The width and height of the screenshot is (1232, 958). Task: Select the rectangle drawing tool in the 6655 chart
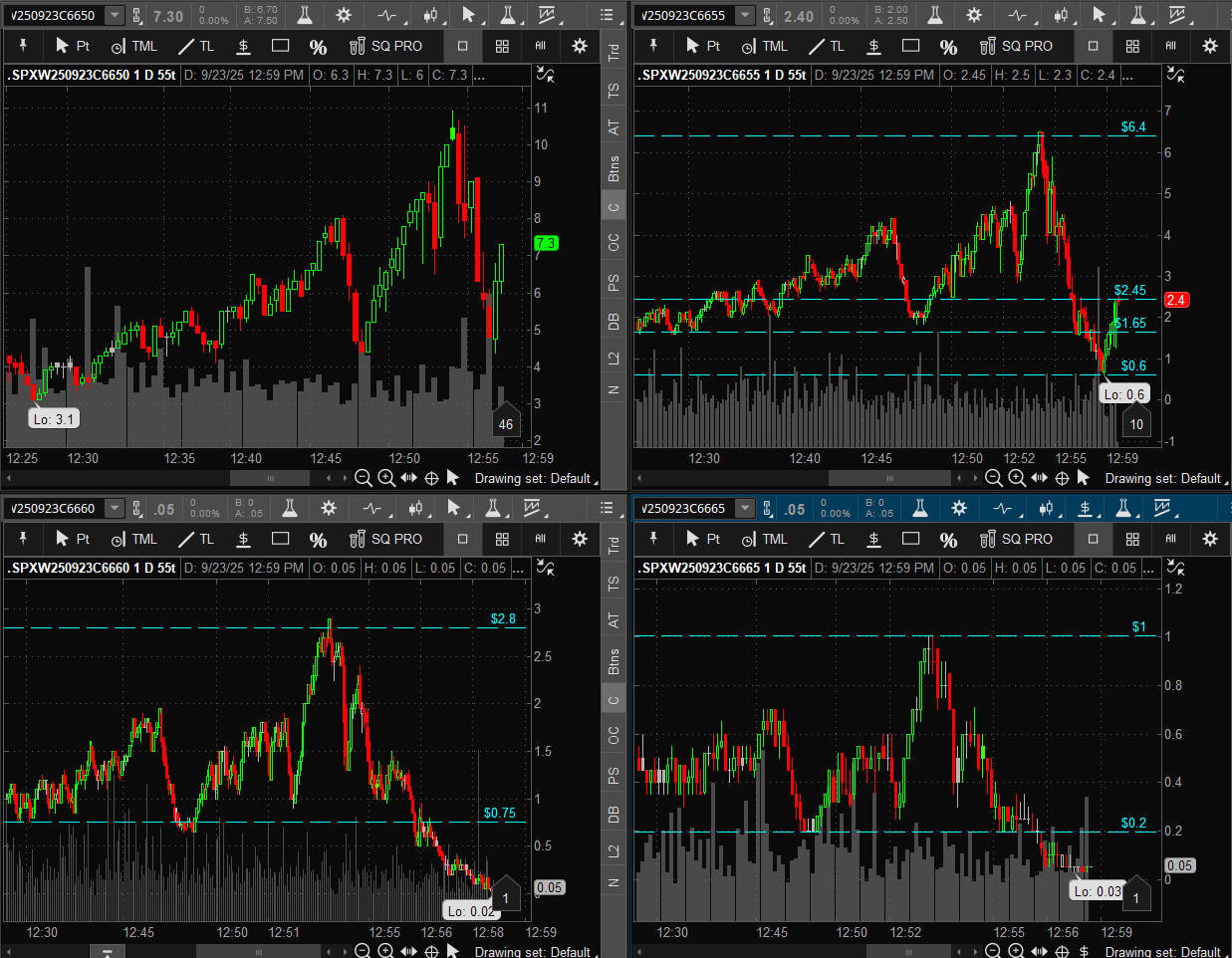click(910, 46)
